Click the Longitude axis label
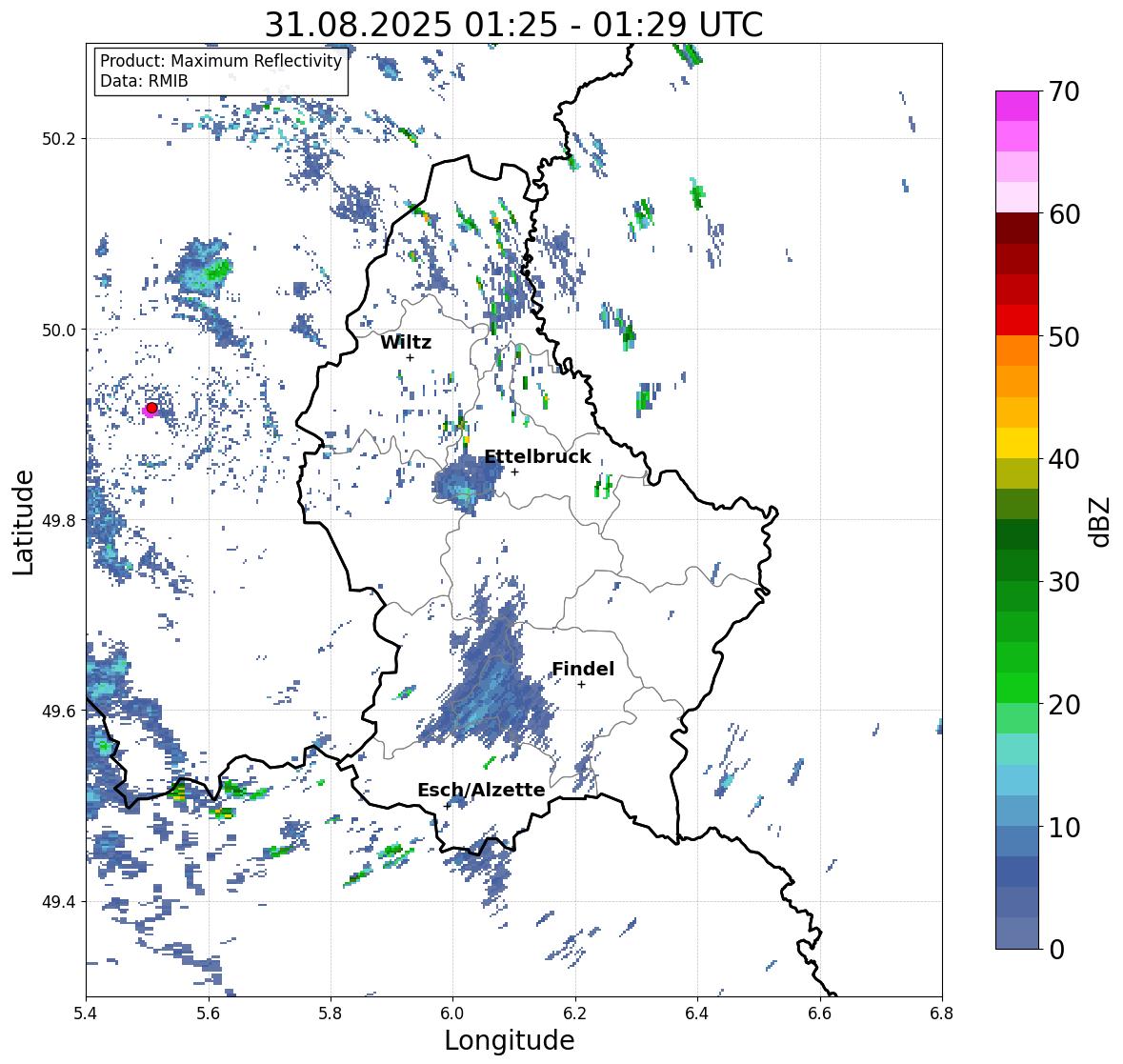 tap(510, 1040)
